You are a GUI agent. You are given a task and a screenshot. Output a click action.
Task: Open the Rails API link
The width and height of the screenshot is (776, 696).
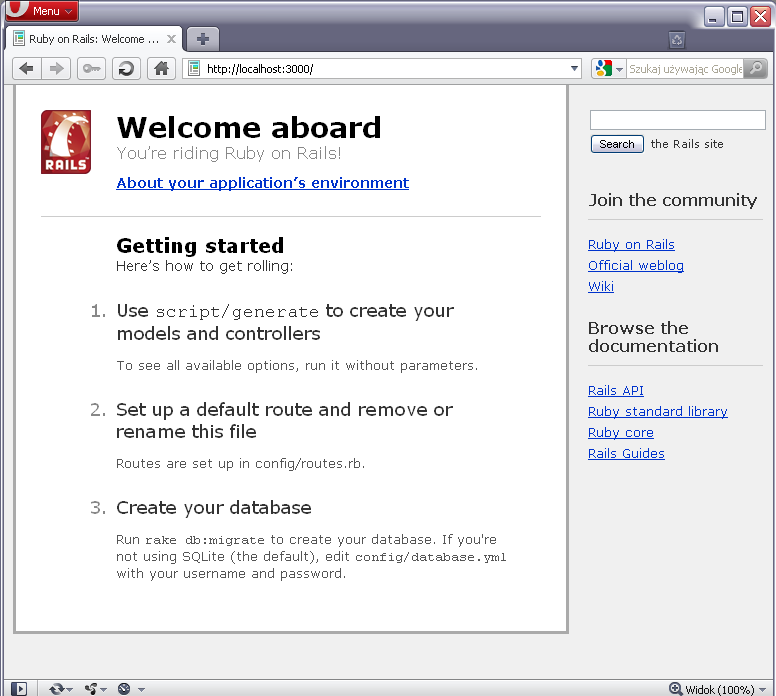616,391
